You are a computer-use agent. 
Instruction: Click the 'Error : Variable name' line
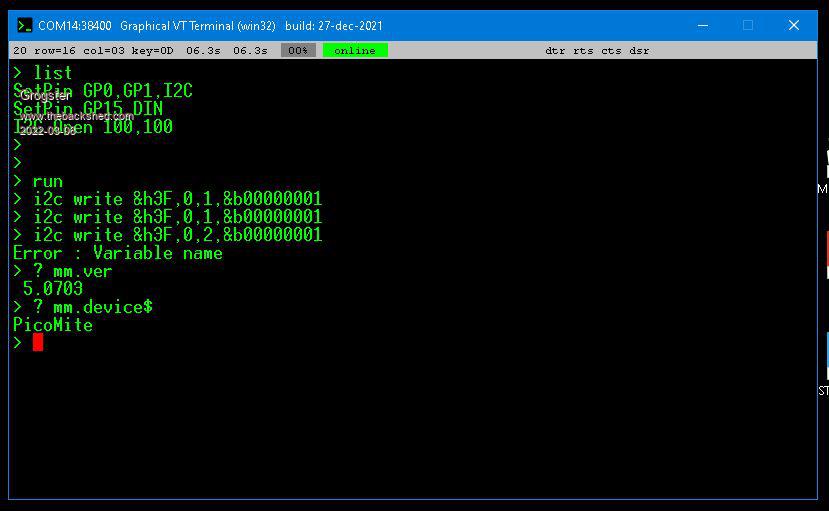pos(117,253)
